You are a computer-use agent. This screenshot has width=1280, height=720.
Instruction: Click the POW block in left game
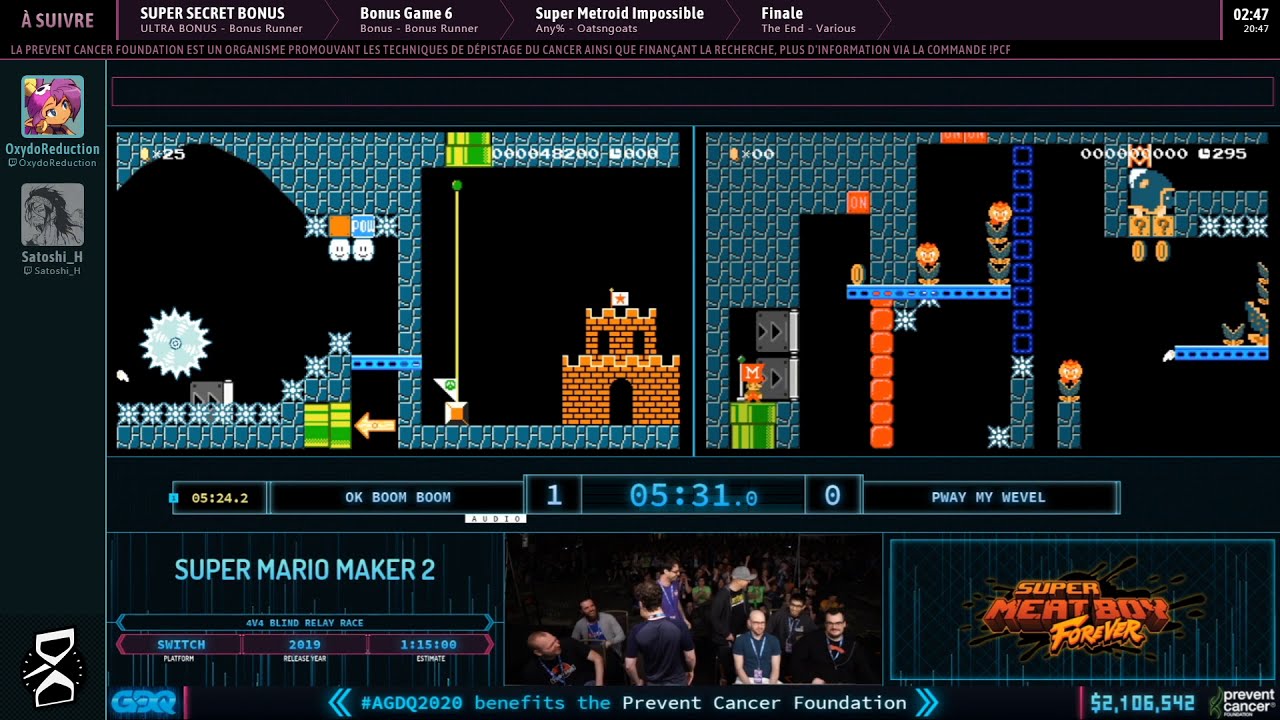coord(363,226)
